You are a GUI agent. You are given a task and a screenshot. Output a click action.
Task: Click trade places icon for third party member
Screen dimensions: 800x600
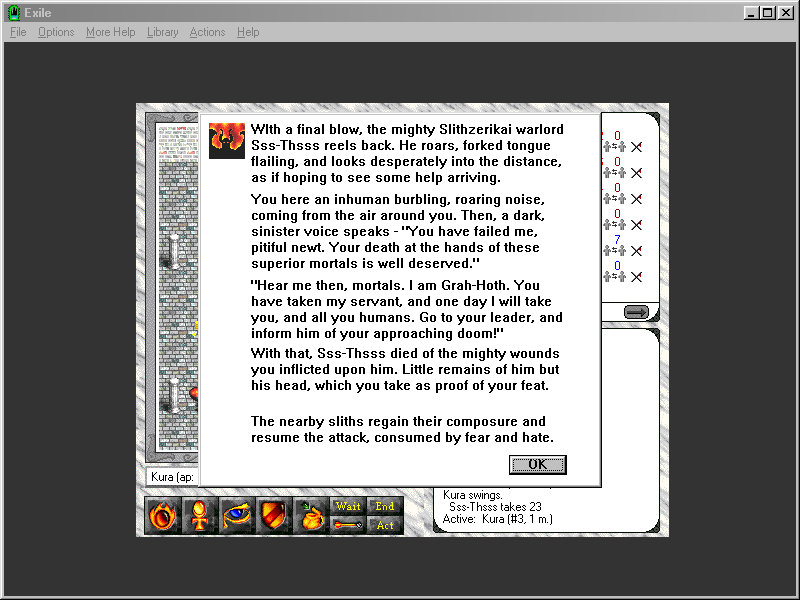click(x=614, y=199)
